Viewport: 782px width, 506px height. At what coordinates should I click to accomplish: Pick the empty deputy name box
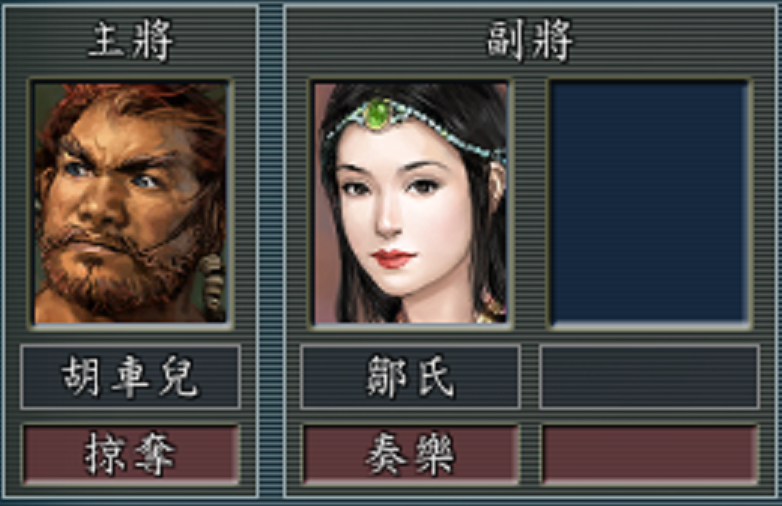pyautogui.click(x=650, y=377)
